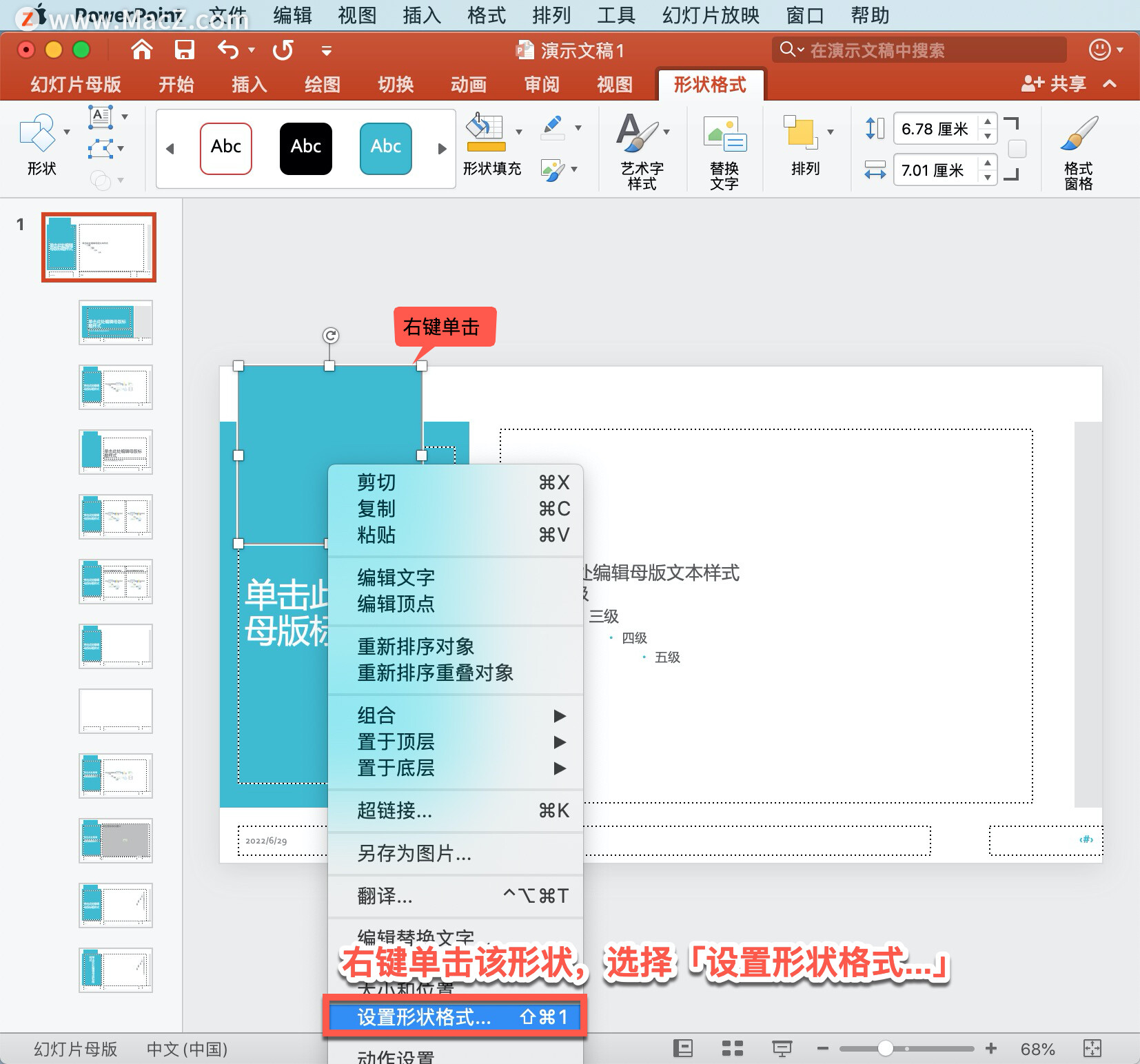Switch to the 开始 ribbon tab
1140x1064 pixels.
tap(176, 84)
